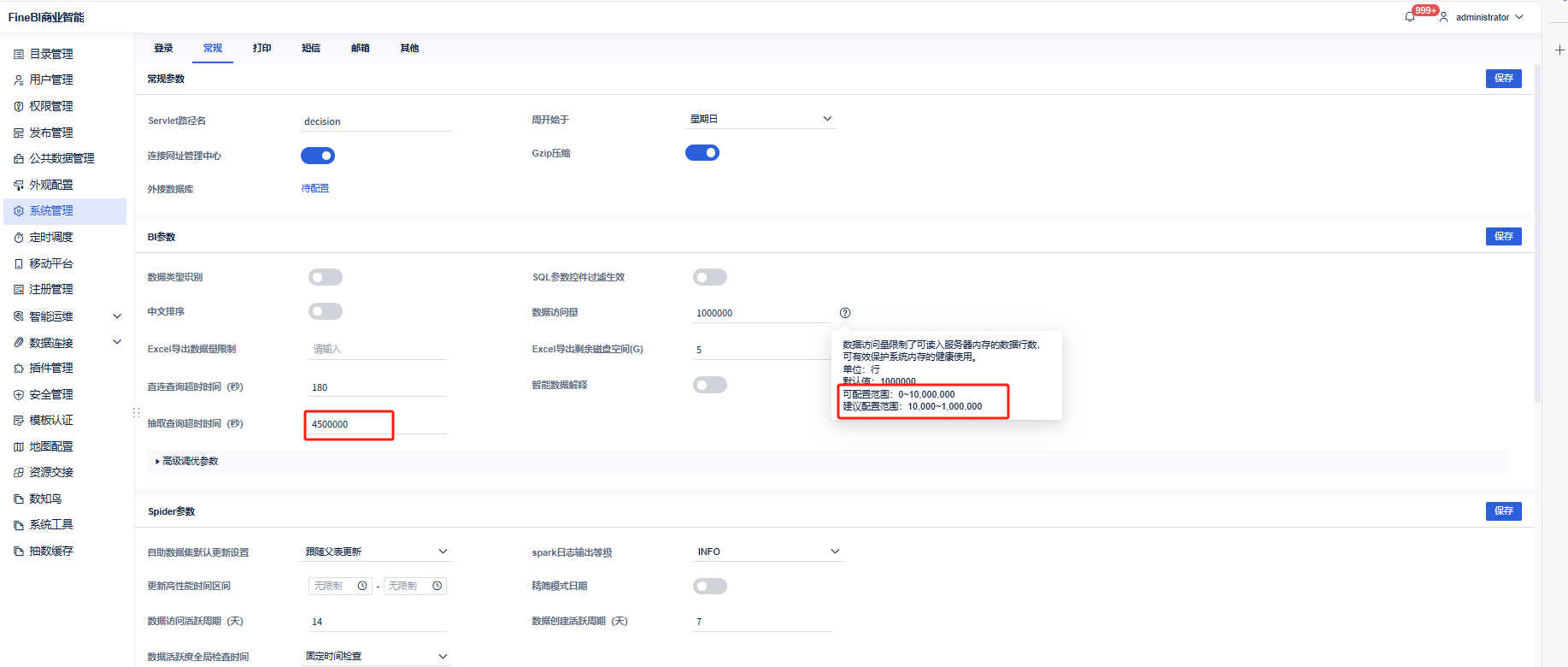The width and height of the screenshot is (1568, 667).
Task: Open 数据活跃度全局检查时间 dropdown
Action: click(x=376, y=656)
